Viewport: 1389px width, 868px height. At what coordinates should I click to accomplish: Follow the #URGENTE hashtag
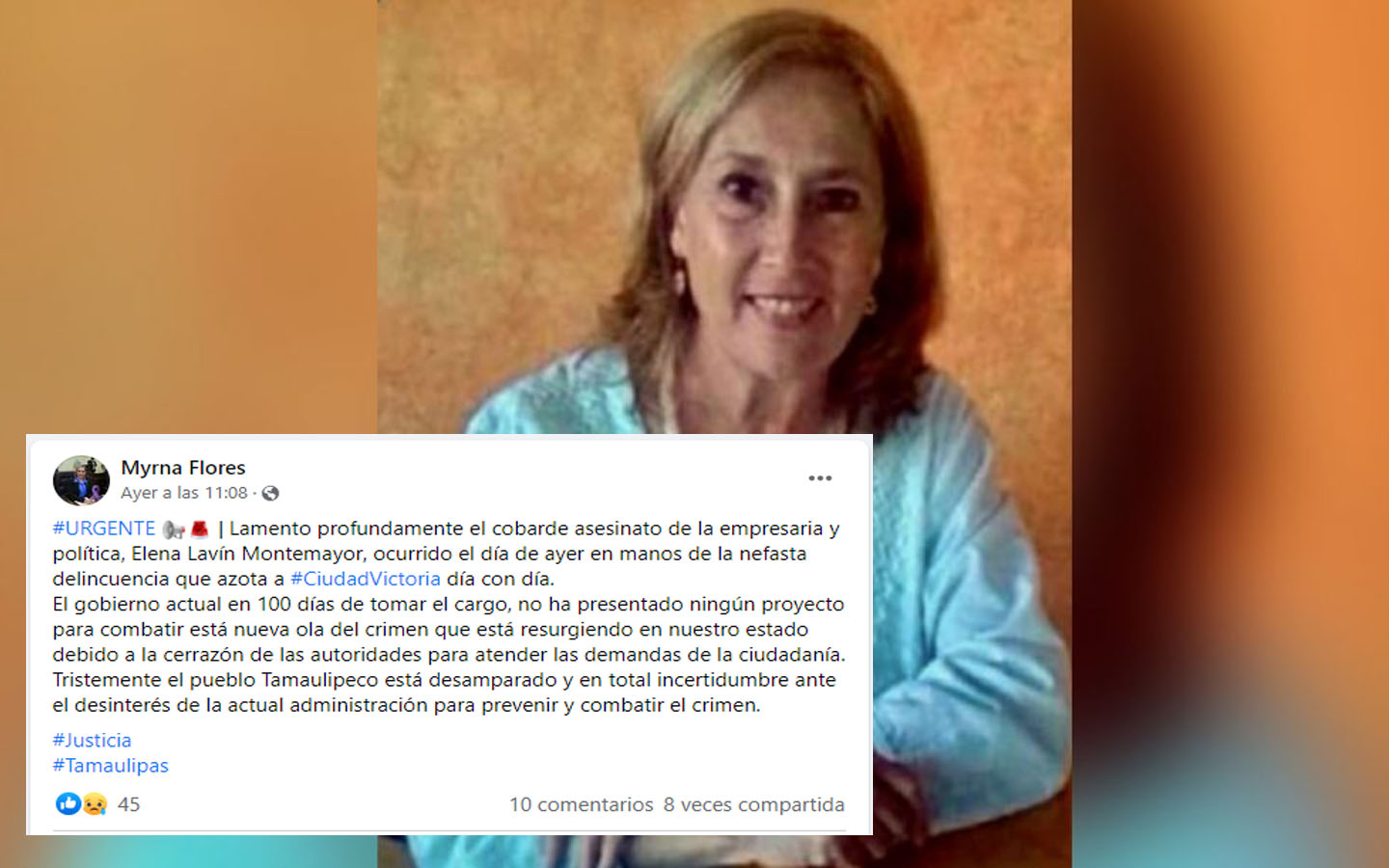click(x=104, y=529)
